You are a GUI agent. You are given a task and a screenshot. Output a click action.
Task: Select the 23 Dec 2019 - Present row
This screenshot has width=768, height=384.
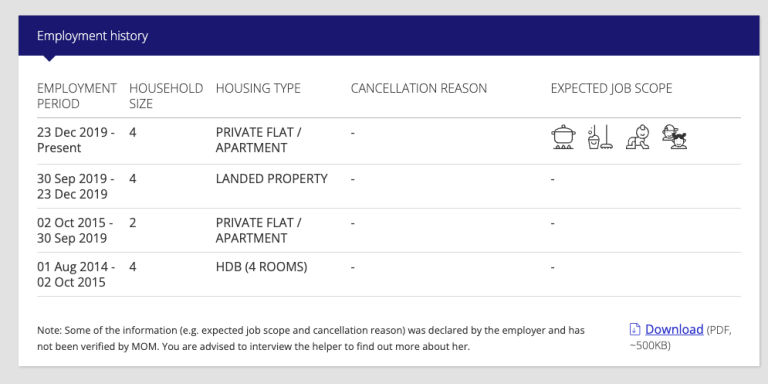click(x=389, y=141)
